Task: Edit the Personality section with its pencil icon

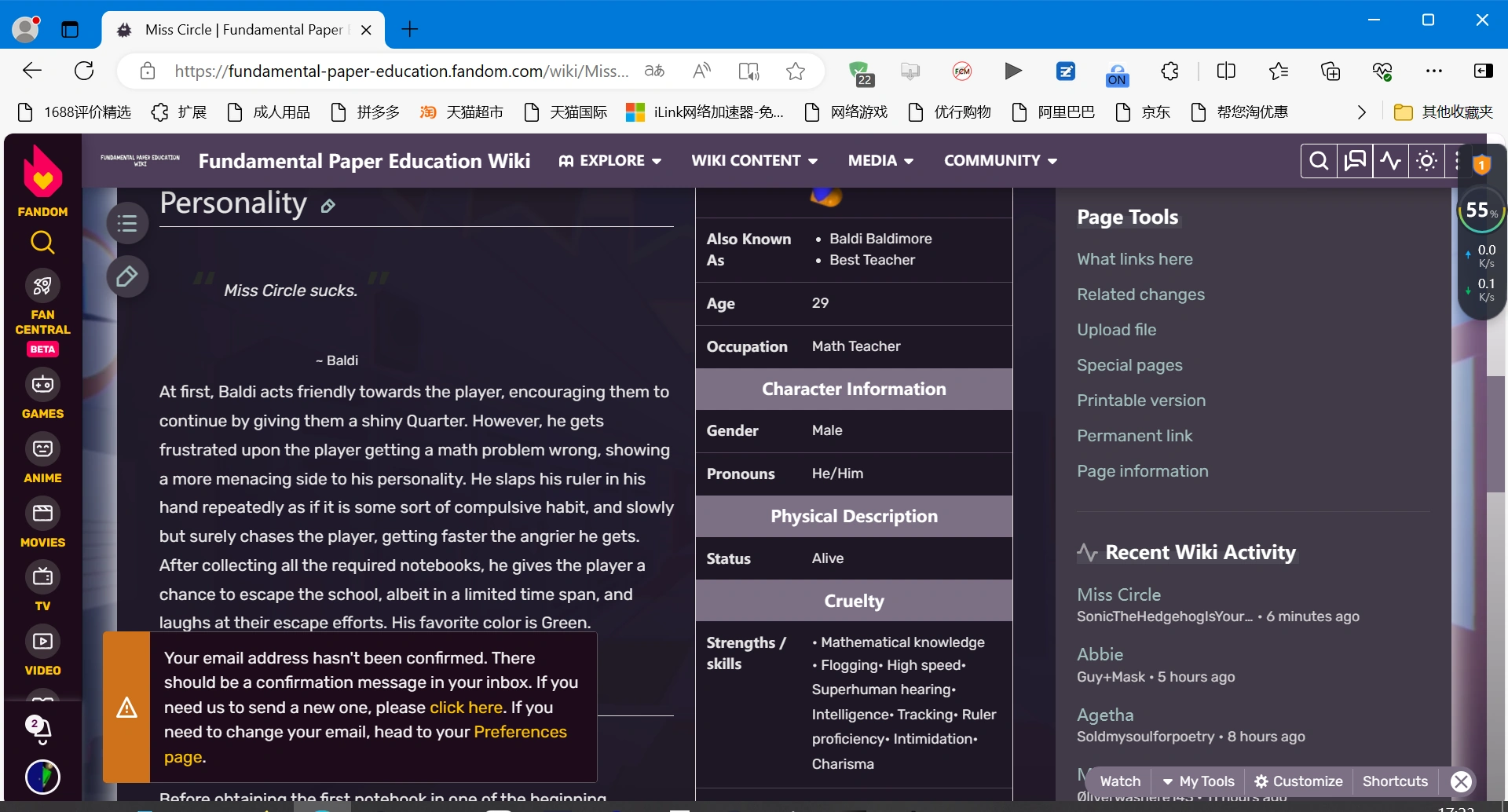Action: 329,206
